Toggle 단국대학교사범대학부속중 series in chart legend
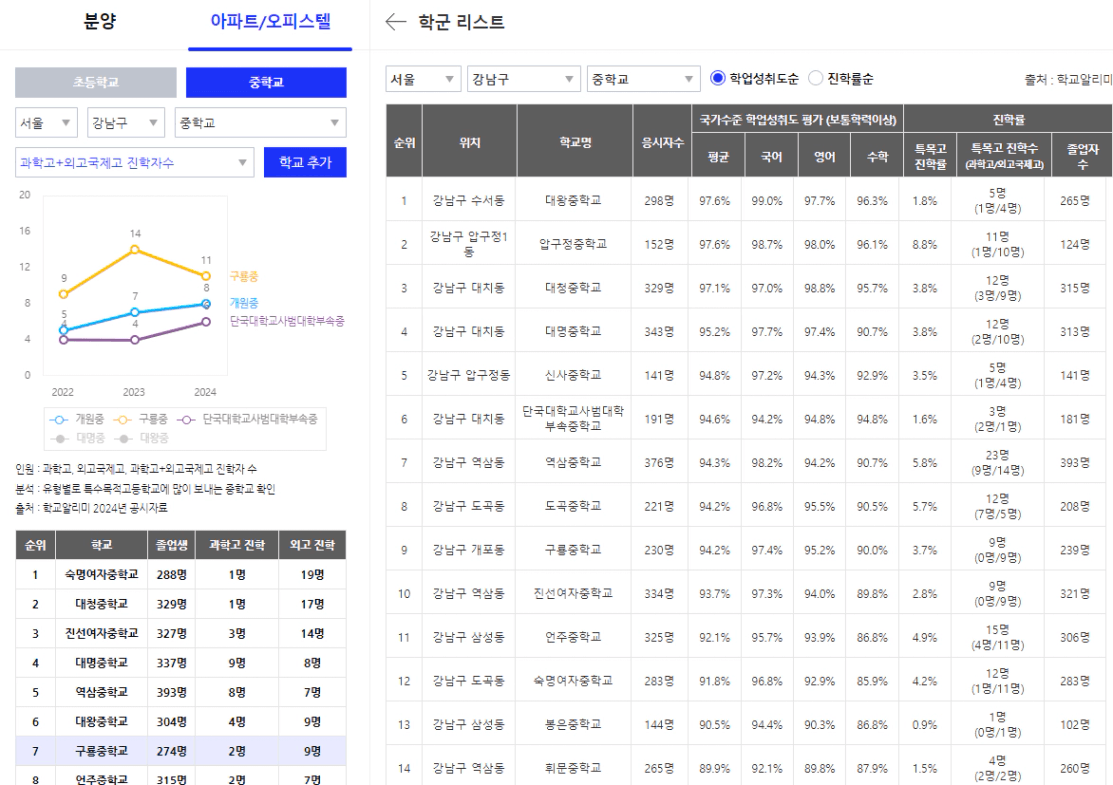Screen dimensions: 1113x785 click(x=247, y=419)
